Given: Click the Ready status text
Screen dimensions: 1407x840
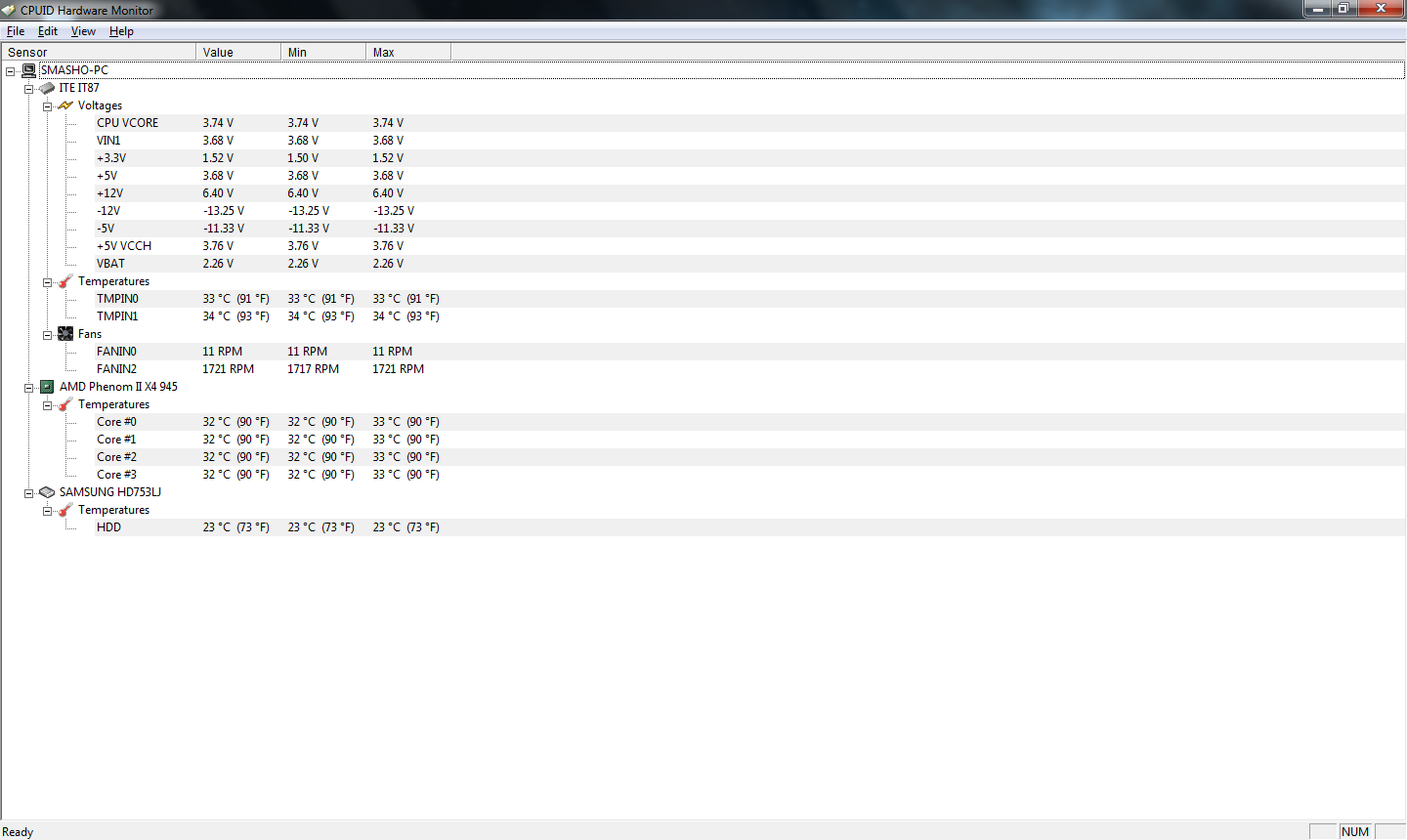Looking at the screenshot, I should tap(18, 832).
